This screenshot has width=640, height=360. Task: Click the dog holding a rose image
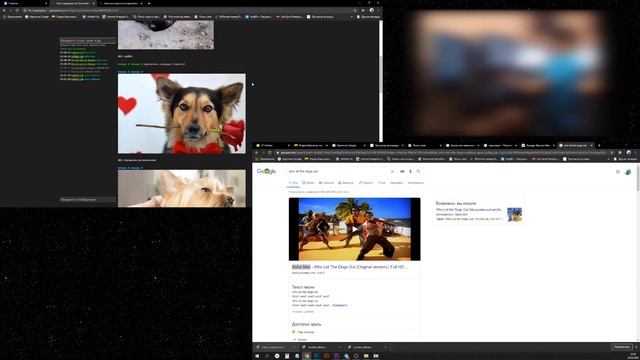(x=182, y=113)
